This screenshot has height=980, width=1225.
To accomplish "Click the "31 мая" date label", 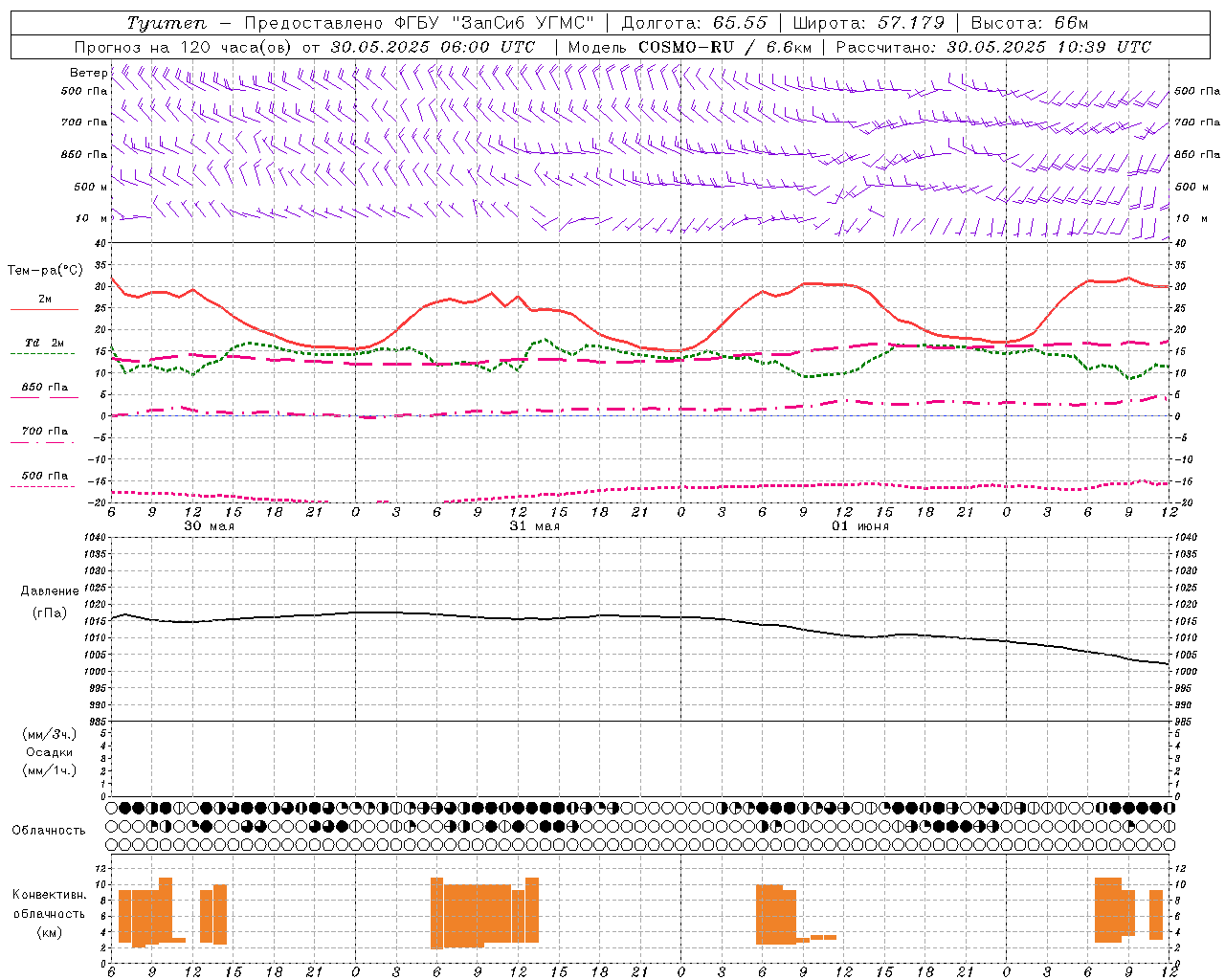I will point(535,526).
